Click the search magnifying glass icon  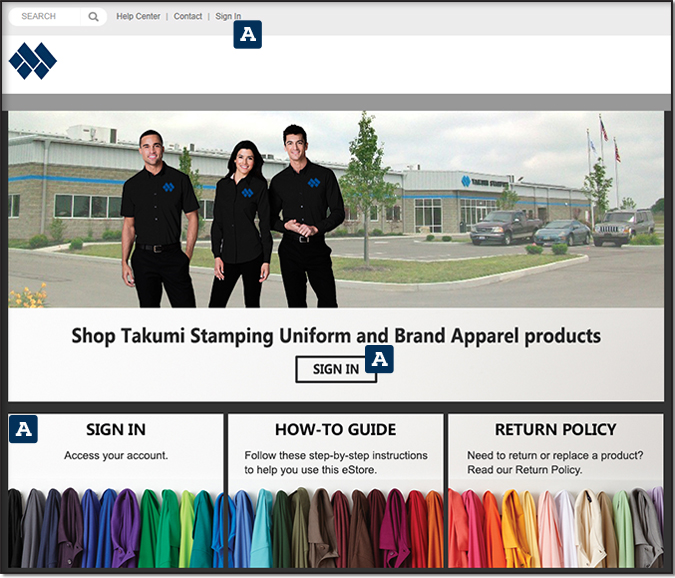click(93, 17)
